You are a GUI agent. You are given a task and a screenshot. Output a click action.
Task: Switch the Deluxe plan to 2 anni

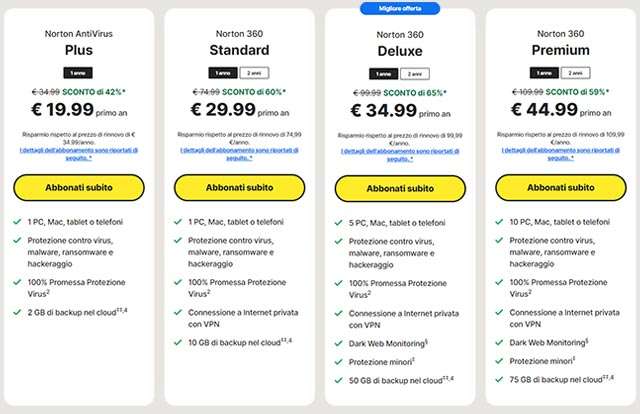[x=415, y=73]
